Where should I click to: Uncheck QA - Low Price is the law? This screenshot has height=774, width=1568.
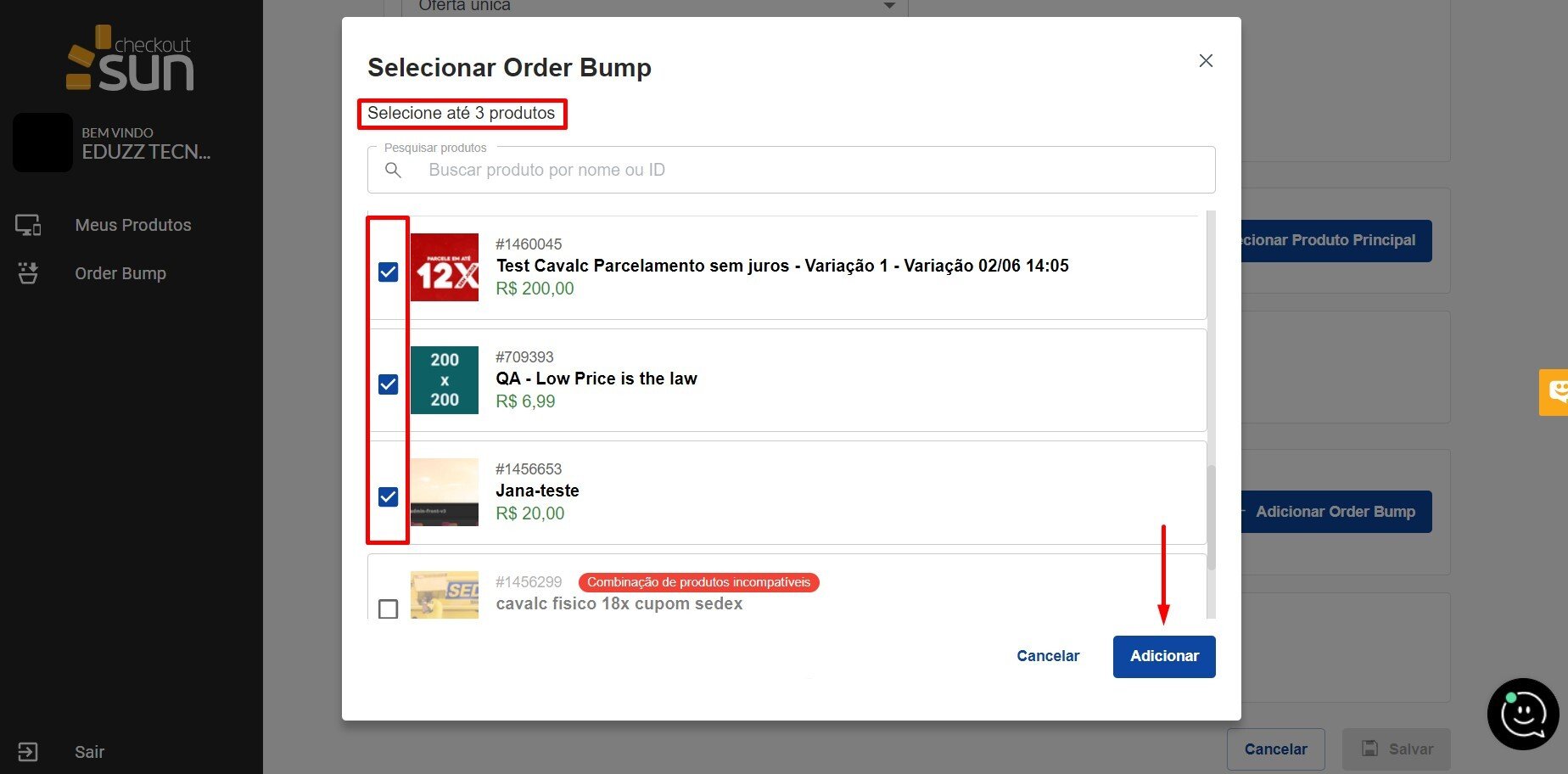(x=388, y=384)
